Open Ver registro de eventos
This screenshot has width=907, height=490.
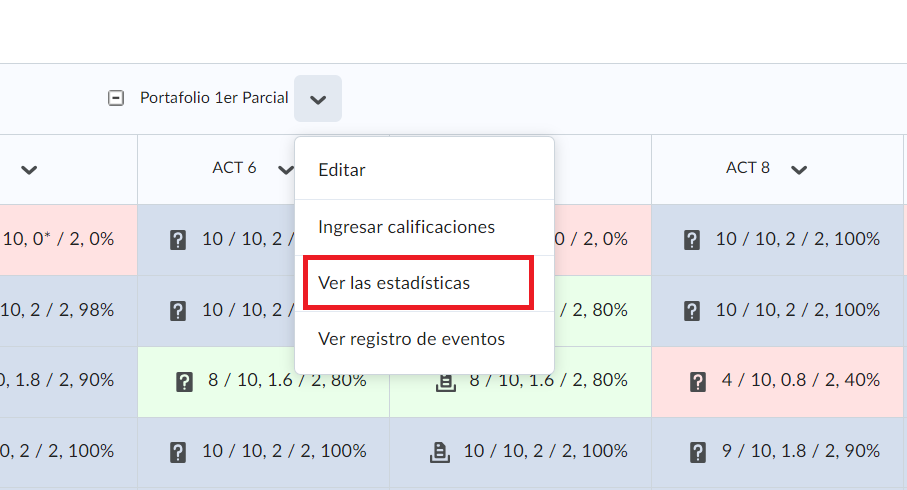tap(411, 339)
